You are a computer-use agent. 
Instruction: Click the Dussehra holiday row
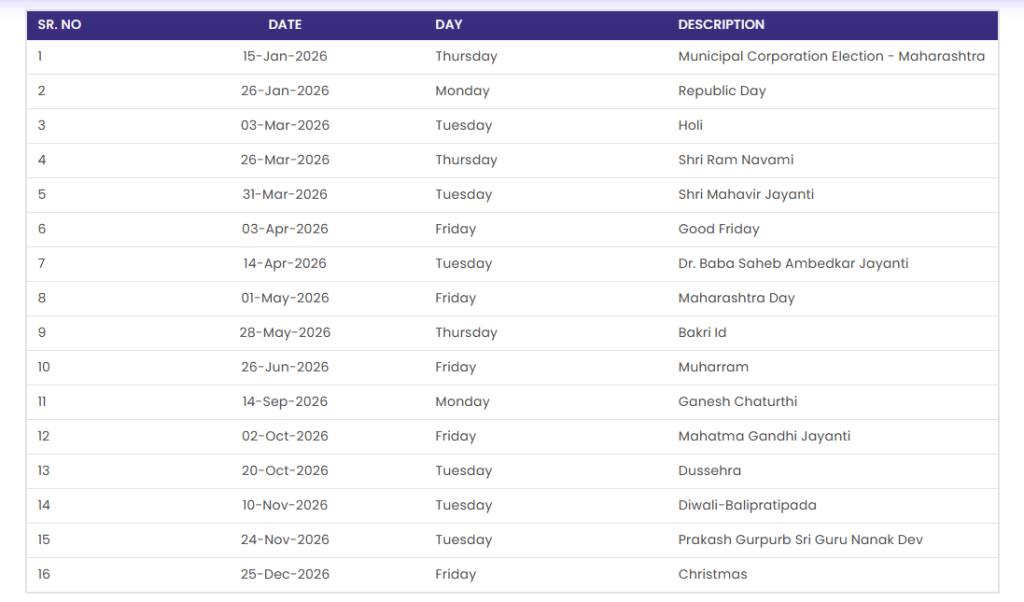coord(709,471)
